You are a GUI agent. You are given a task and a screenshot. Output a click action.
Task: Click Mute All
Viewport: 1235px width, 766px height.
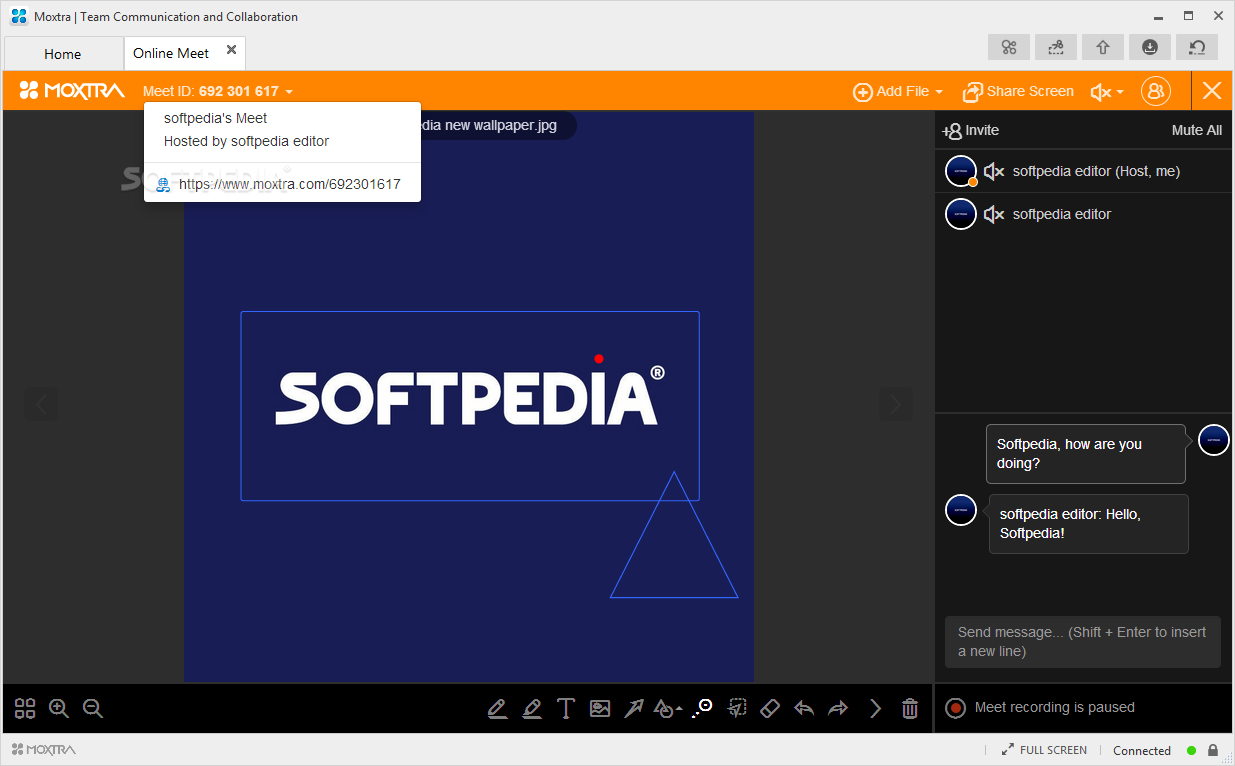(x=1197, y=130)
